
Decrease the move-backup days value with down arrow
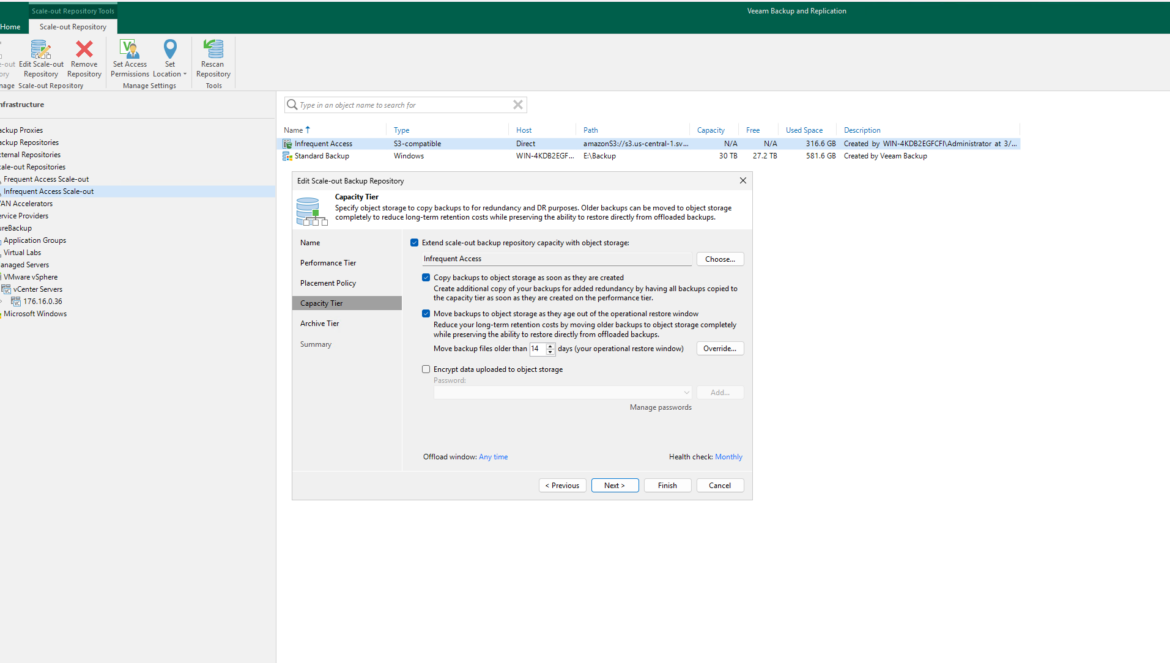(x=550, y=351)
